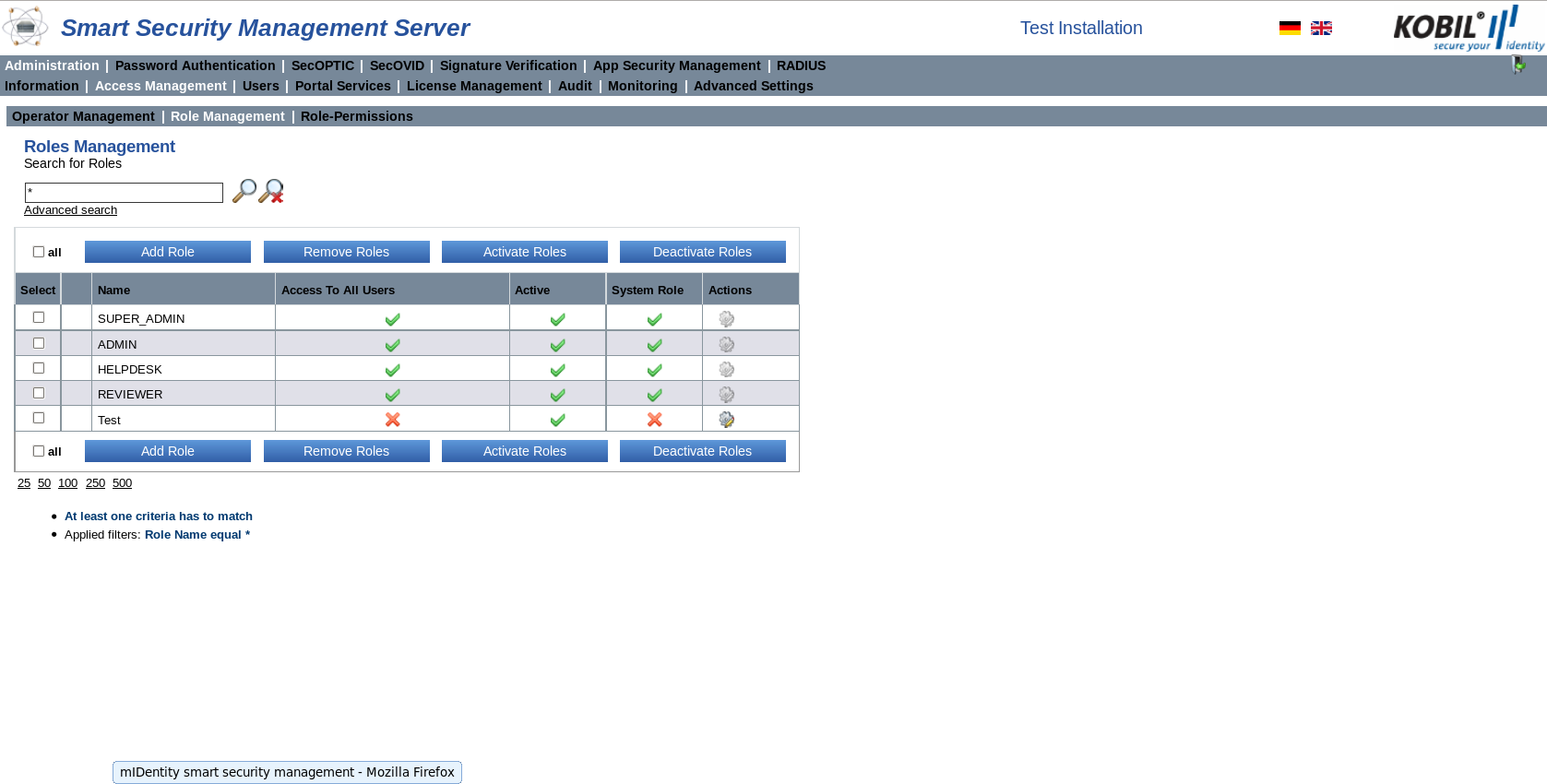Click the top Activate Roles button
The width and height of the screenshot is (1547, 784).
[x=525, y=252]
